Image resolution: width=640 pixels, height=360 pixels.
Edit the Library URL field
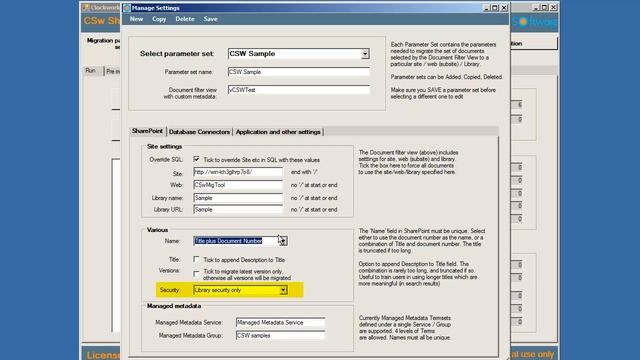click(x=238, y=209)
